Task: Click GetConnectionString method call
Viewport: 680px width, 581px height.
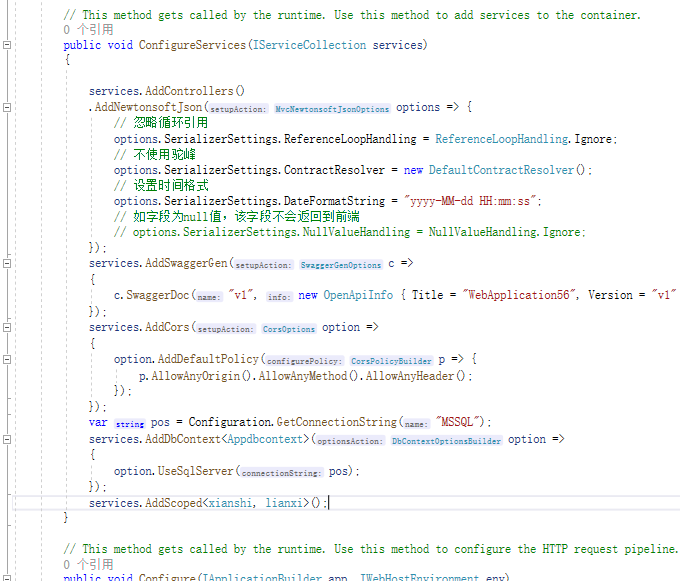Action: tap(337, 422)
